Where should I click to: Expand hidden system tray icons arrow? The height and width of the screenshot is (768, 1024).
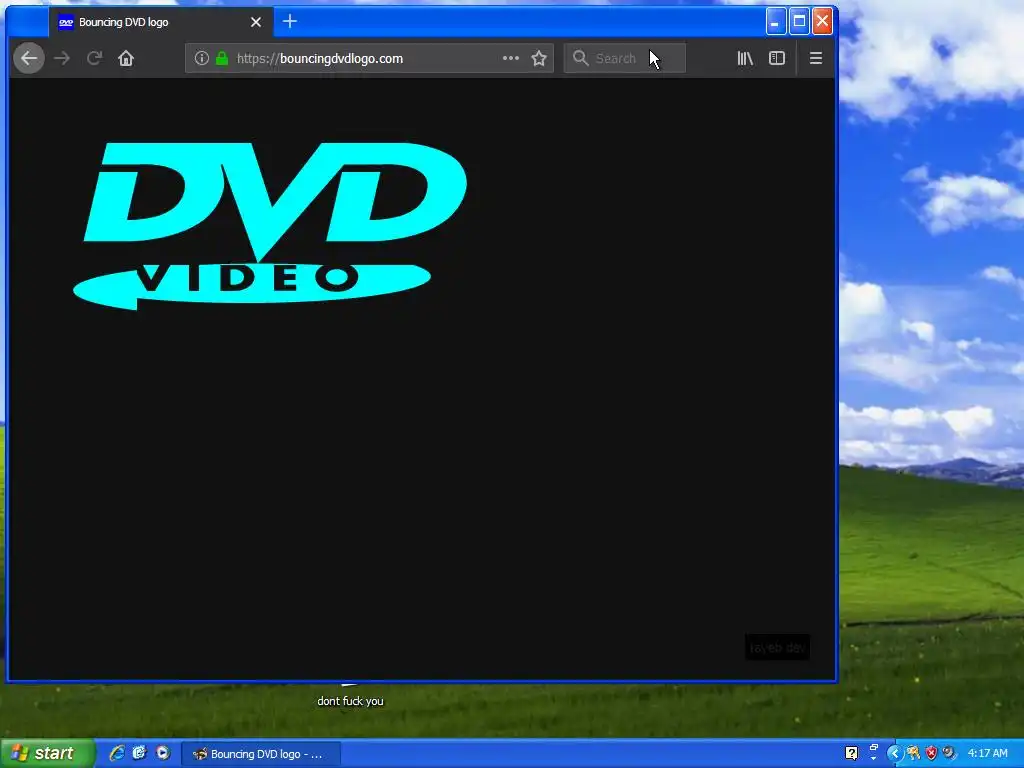(x=894, y=754)
